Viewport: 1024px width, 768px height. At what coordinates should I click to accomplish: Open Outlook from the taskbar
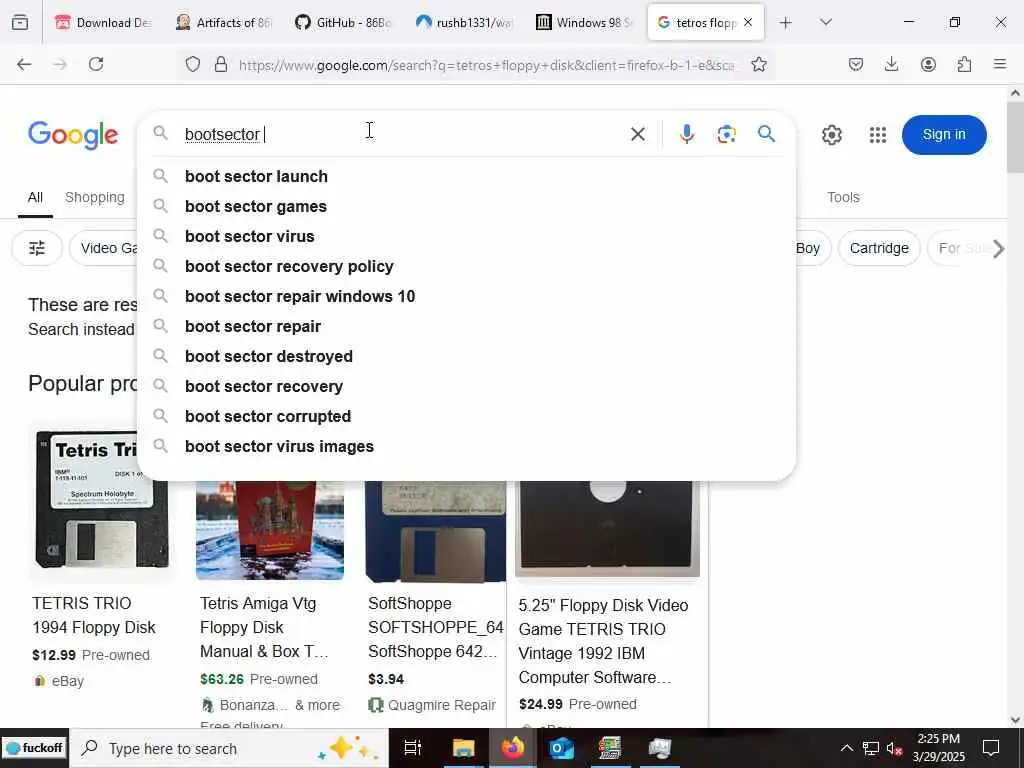(x=561, y=748)
